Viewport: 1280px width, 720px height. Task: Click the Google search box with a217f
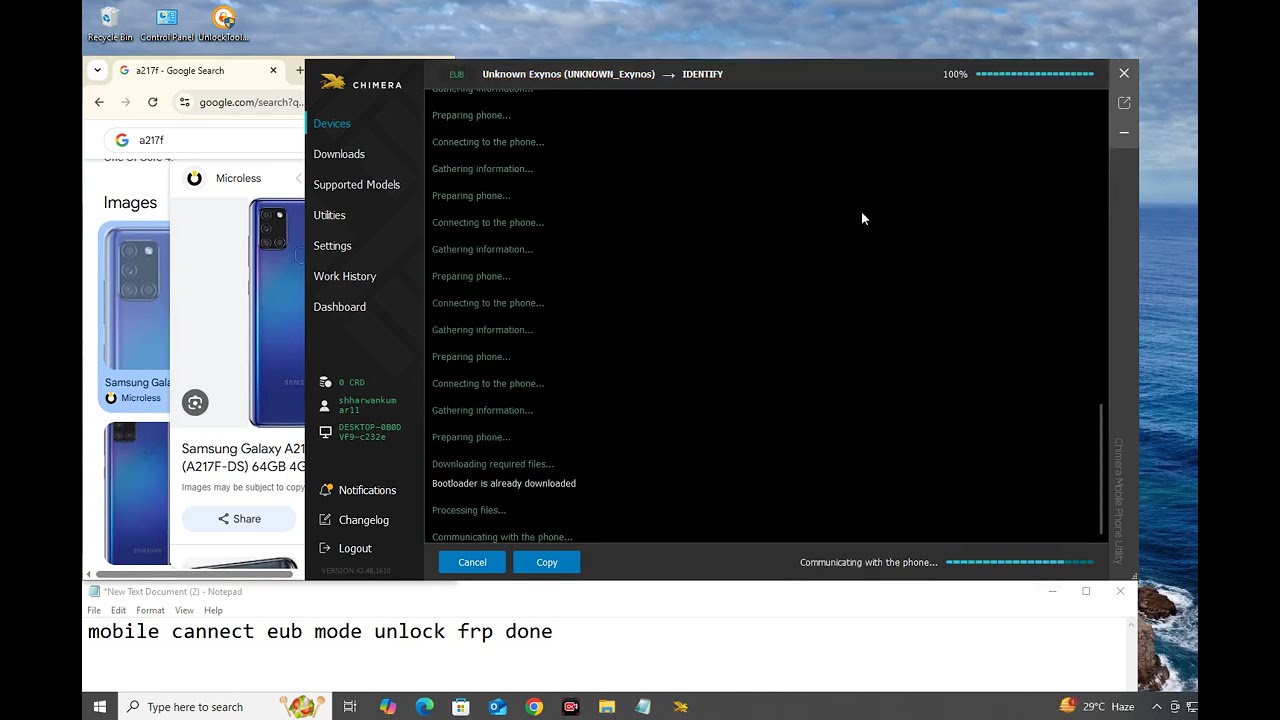[206, 140]
